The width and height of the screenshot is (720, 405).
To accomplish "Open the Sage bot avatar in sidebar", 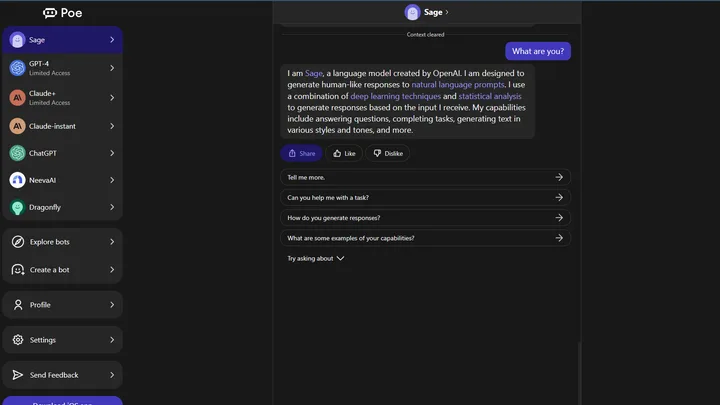I will tap(17, 40).
